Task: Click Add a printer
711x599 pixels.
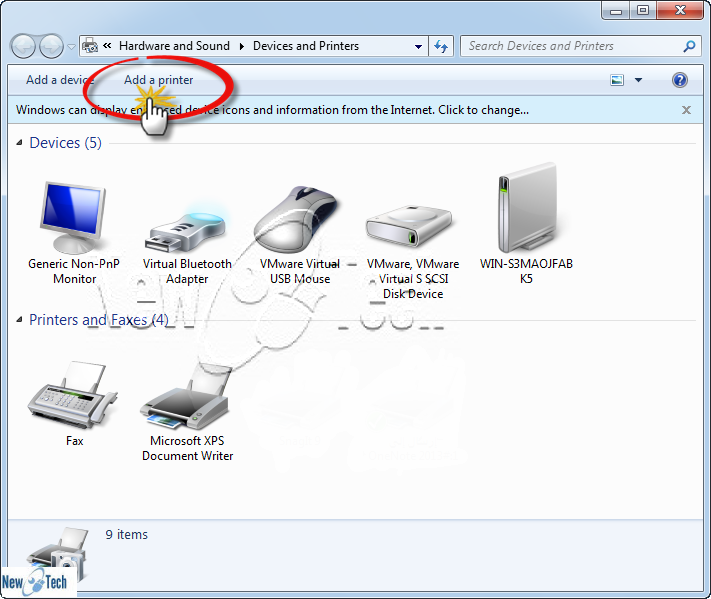Action: (x=158, y=80)
